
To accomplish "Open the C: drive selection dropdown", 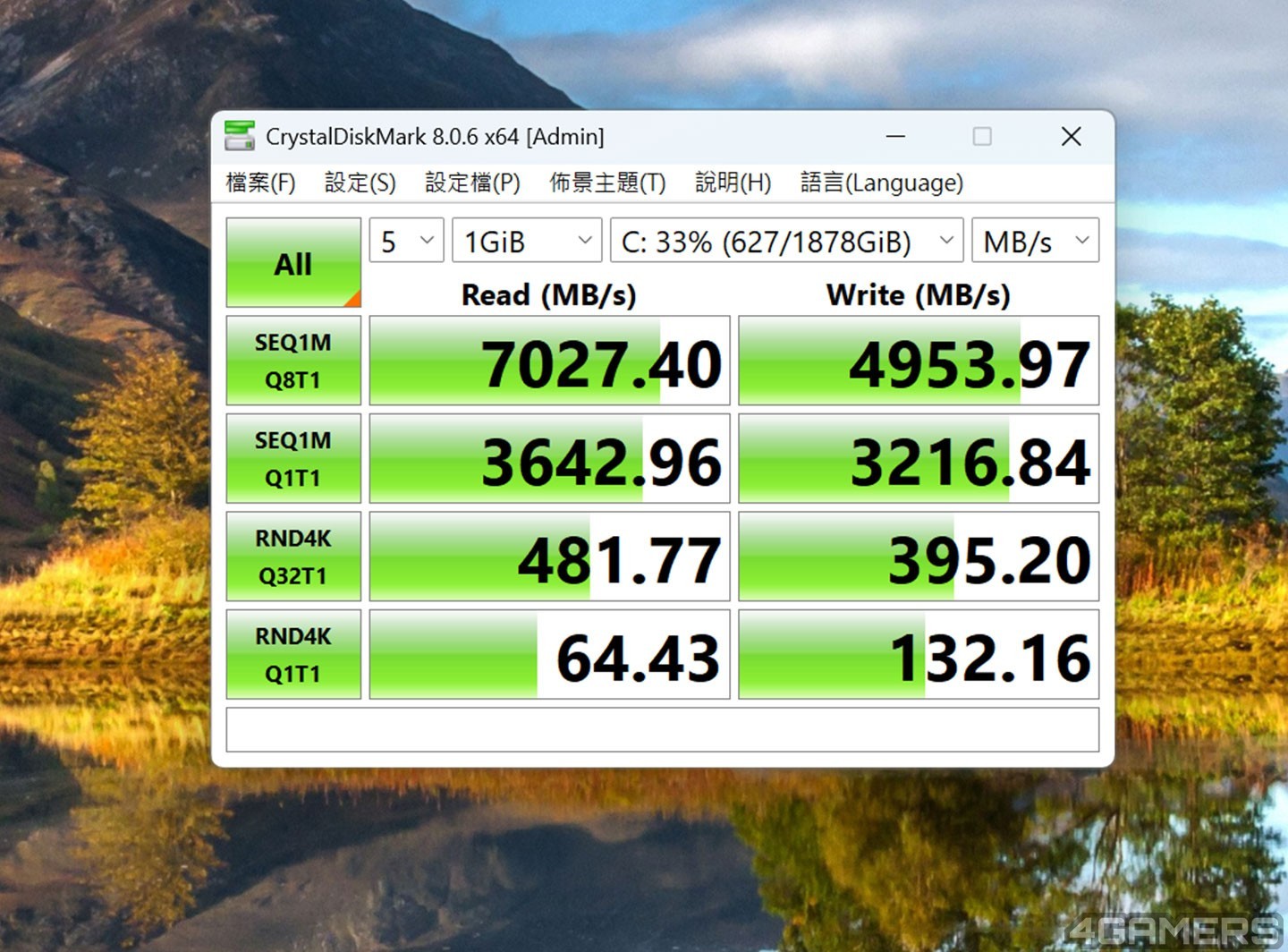I will coord(786,241).
